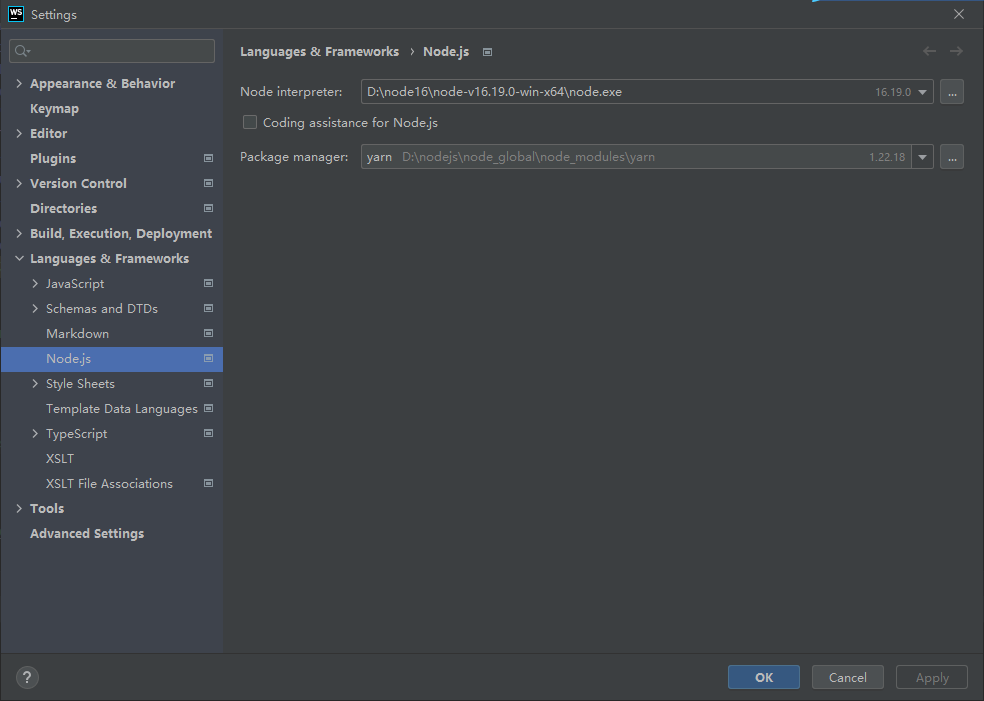Image resolution: width=984 pixels, height=701 pixels.
Task: Click the icon beside Markdown in sidebar
Action: pos(207,333)
